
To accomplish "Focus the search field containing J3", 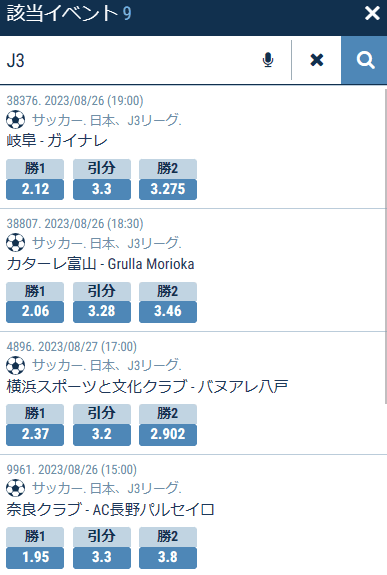I will 128,60.
